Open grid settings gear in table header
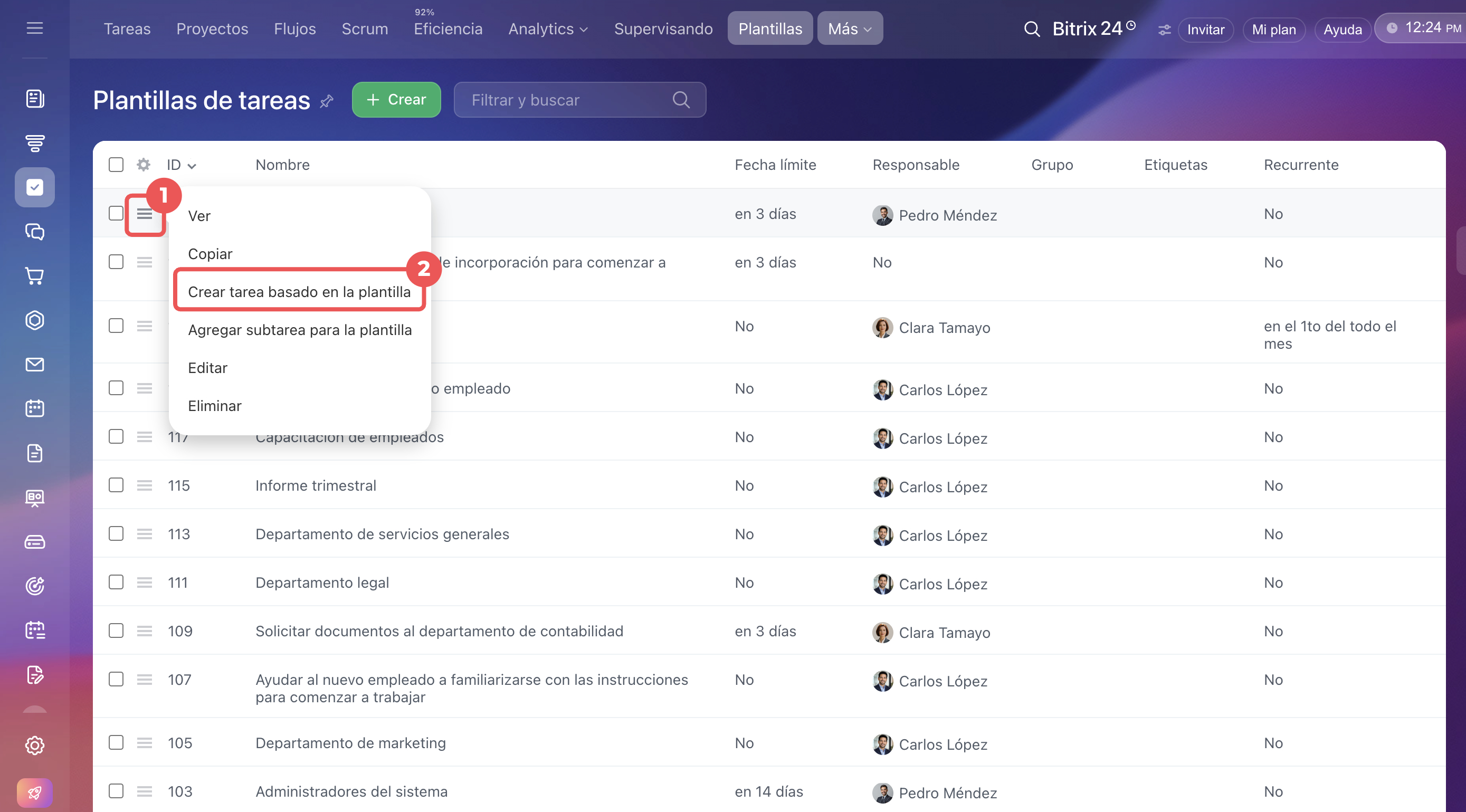1466x812 pixels. click(144, 165)
